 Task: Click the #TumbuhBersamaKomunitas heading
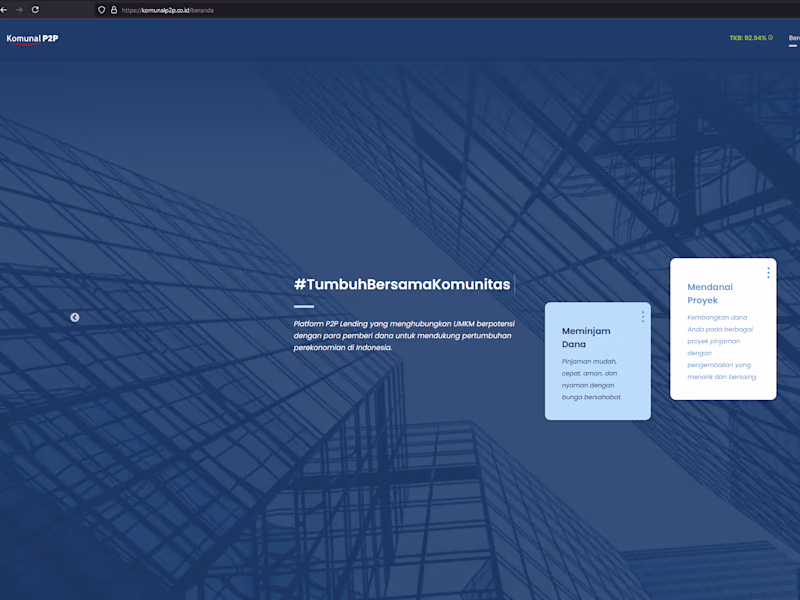click(404, 284)
